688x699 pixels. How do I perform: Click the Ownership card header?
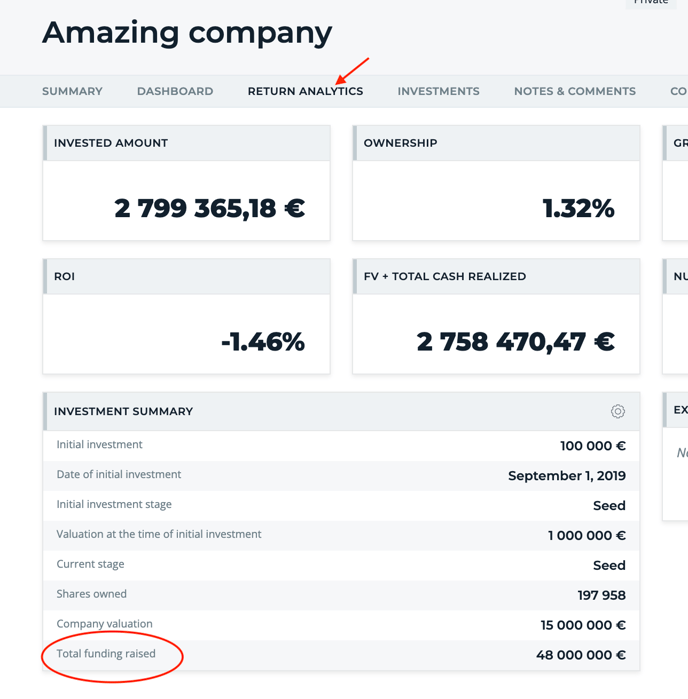[496, 143]
